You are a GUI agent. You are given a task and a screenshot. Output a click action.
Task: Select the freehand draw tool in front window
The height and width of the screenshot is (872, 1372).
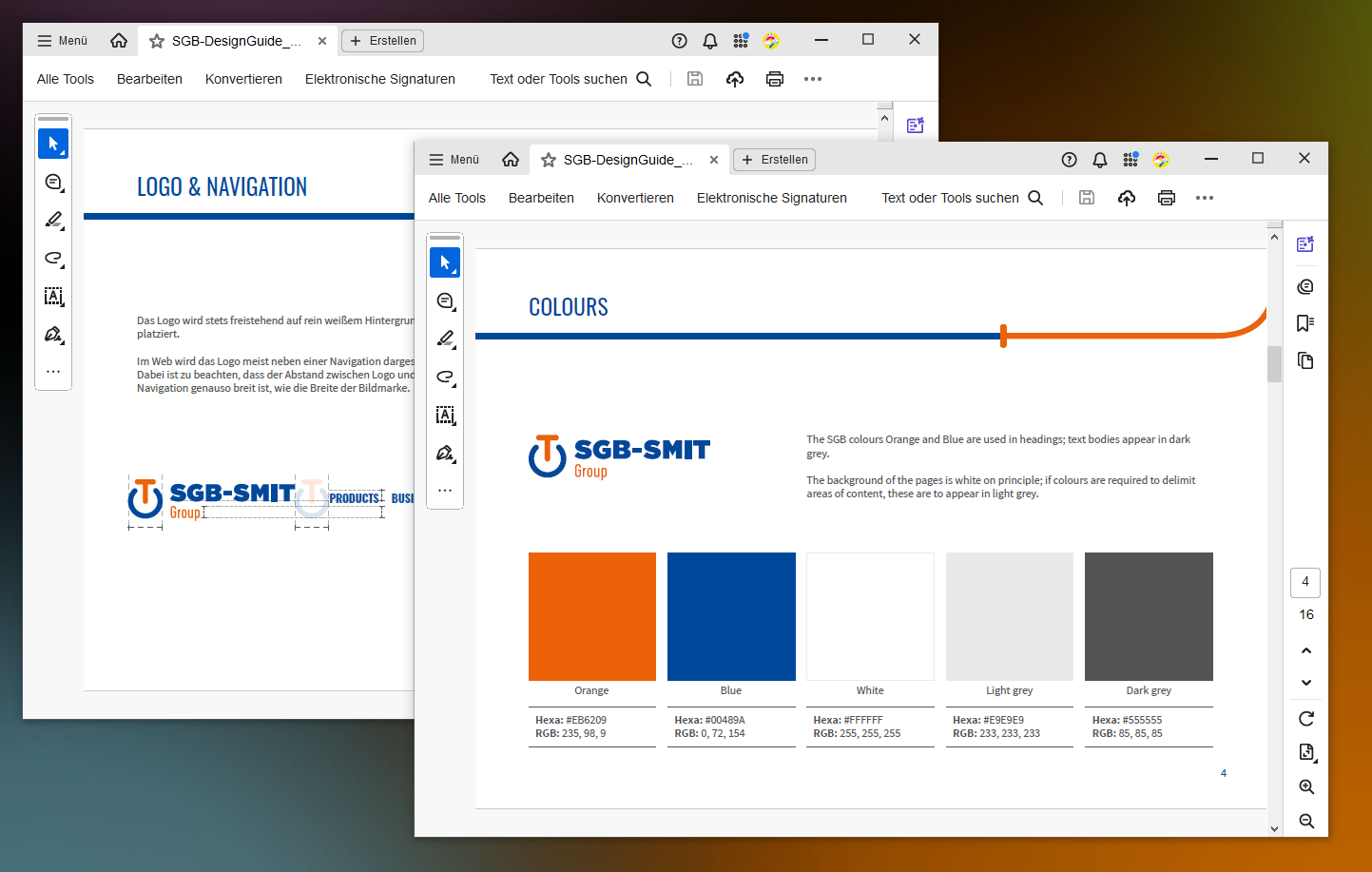tap(445, 377)
